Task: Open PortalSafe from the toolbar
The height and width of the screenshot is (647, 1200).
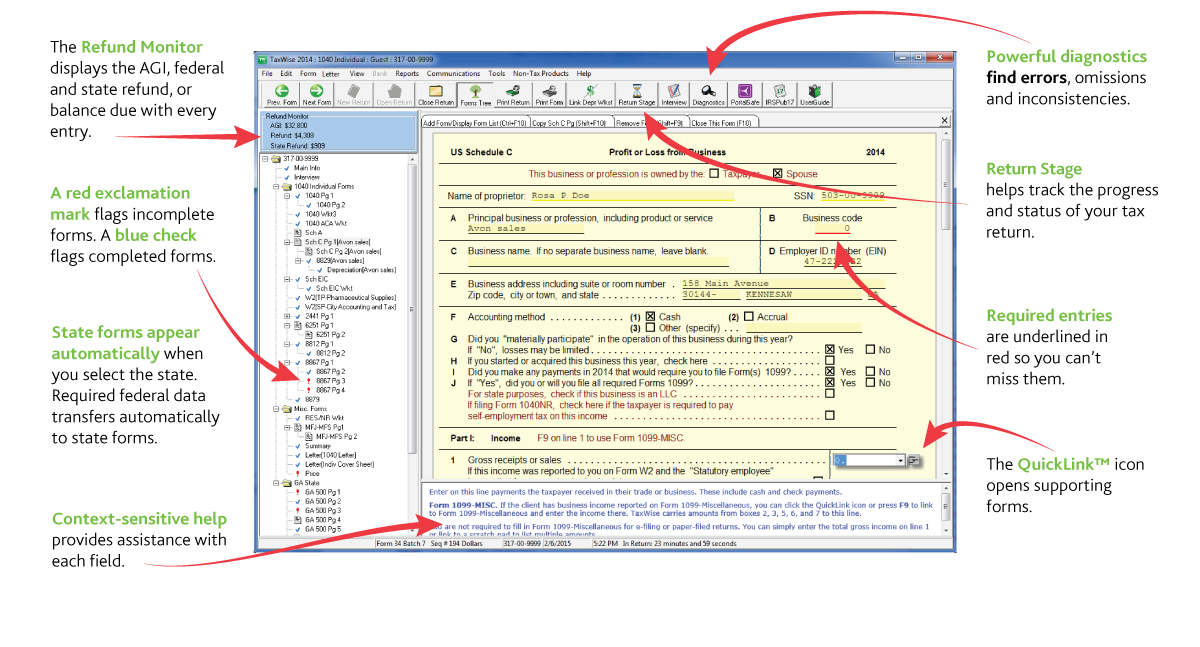Action: click(746, 94)
